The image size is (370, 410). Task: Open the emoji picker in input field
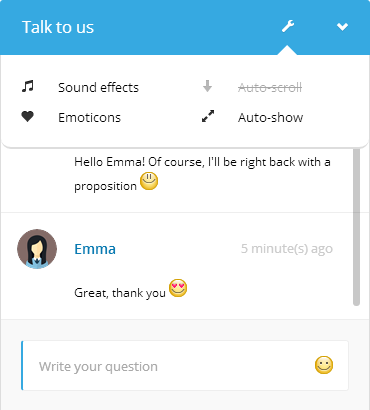324,365
